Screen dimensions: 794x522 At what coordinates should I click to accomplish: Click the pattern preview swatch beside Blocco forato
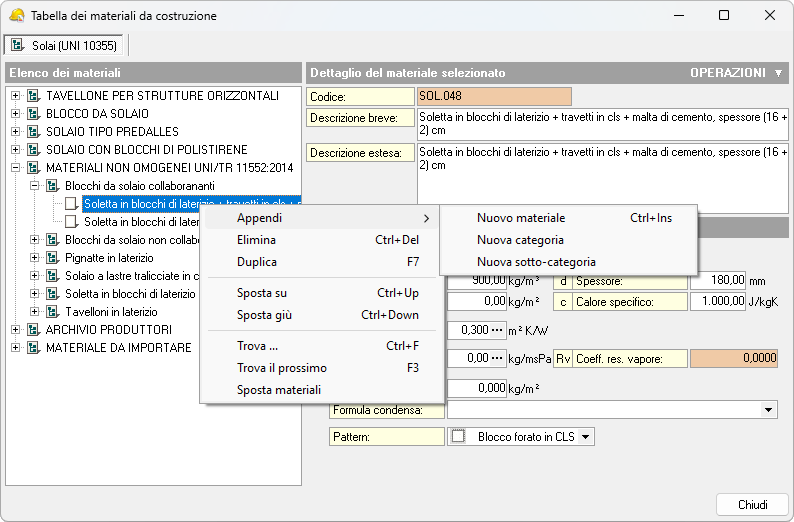[459, 436]
